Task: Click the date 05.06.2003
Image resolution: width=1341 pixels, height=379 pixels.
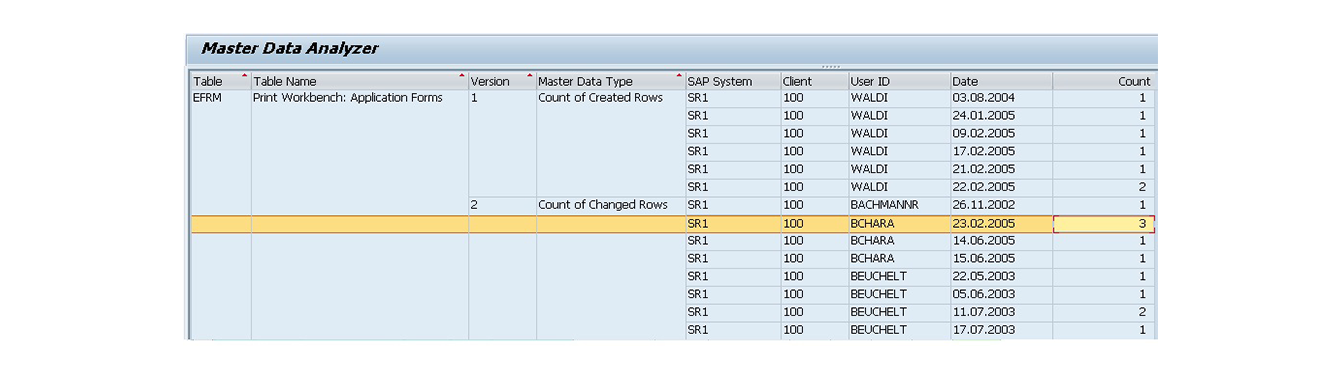Action: [1001, 295]
